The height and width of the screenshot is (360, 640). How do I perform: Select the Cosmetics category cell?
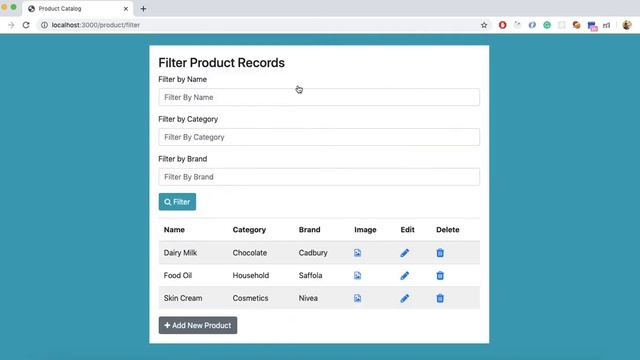(250, 298)
